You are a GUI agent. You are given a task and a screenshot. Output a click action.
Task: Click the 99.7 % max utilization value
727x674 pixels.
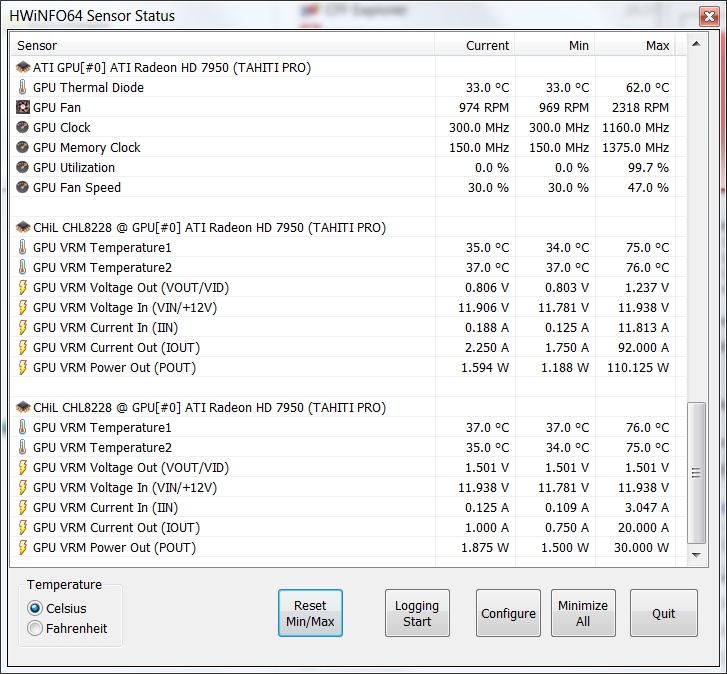[648, 167]
